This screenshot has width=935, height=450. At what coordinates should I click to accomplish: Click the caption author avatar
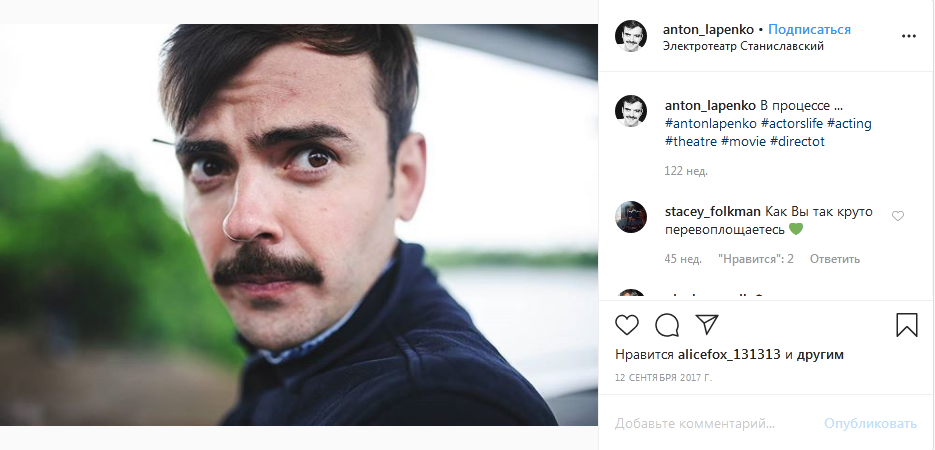pyautogui.click(x=631, y=112)
